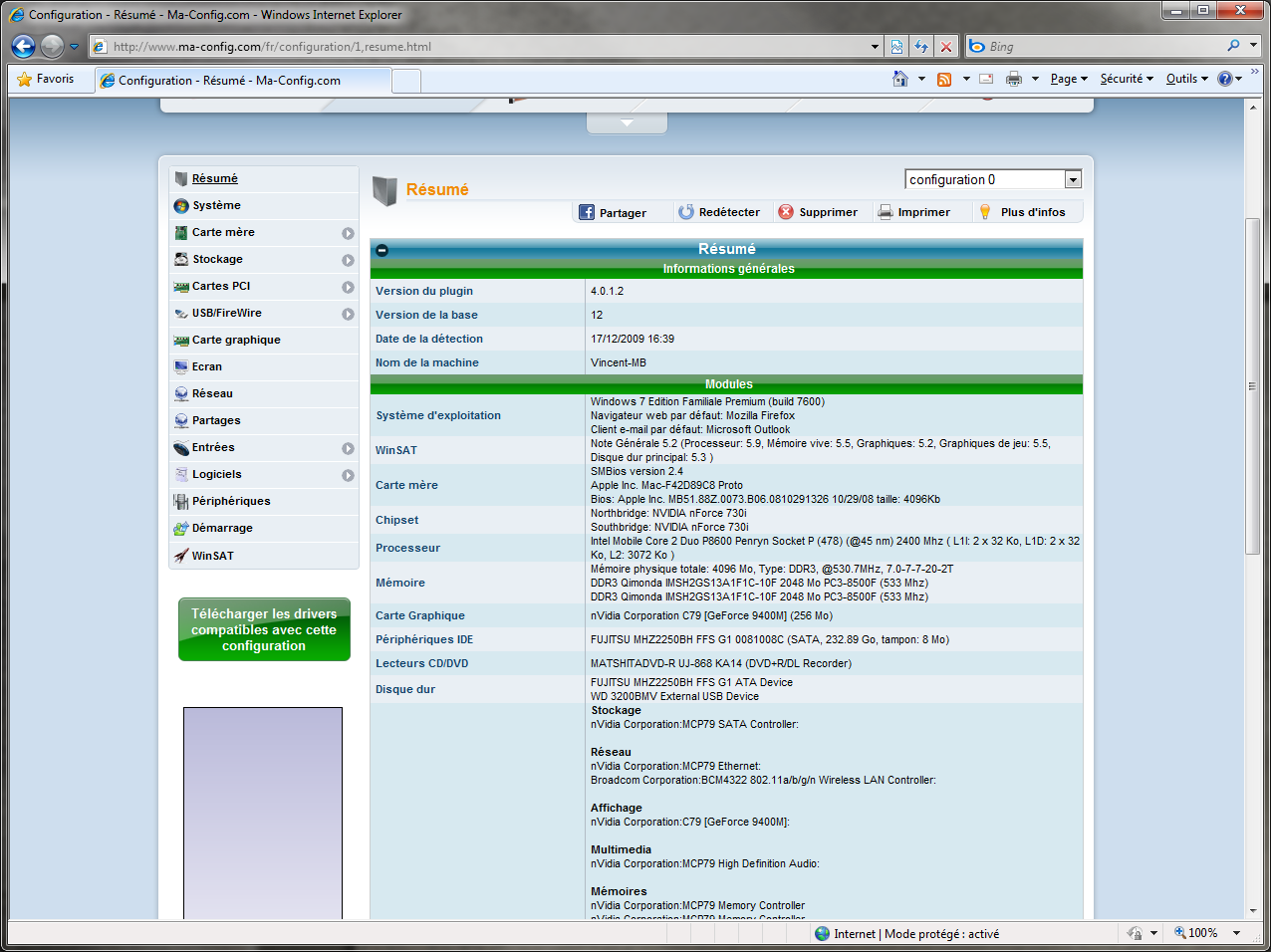Click the Logiciels software icon
1271x952 pixels.
point(181,475)
